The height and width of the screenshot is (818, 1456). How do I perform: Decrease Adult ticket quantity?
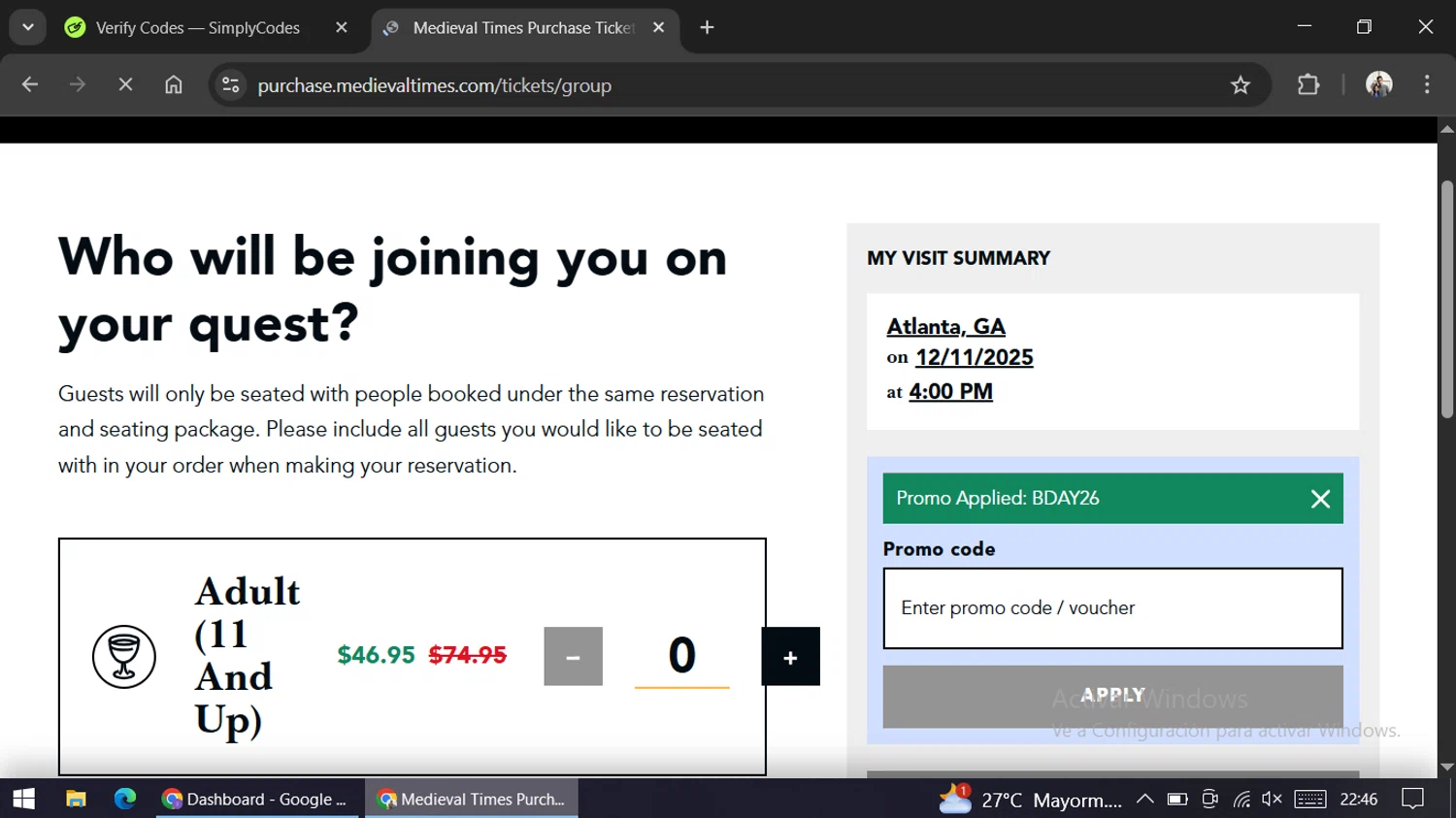point(573,657)
